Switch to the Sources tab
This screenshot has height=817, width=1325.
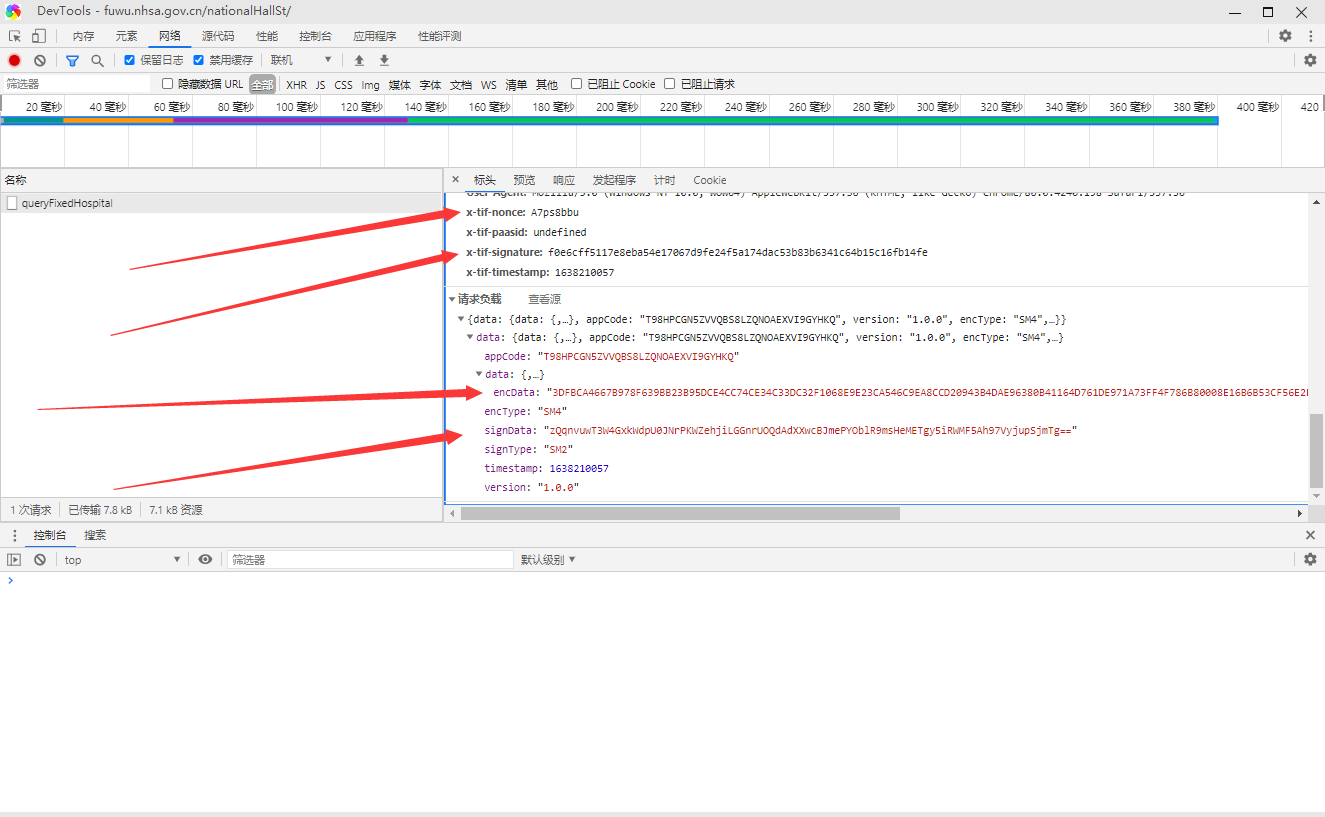click(x=218, y=36)
